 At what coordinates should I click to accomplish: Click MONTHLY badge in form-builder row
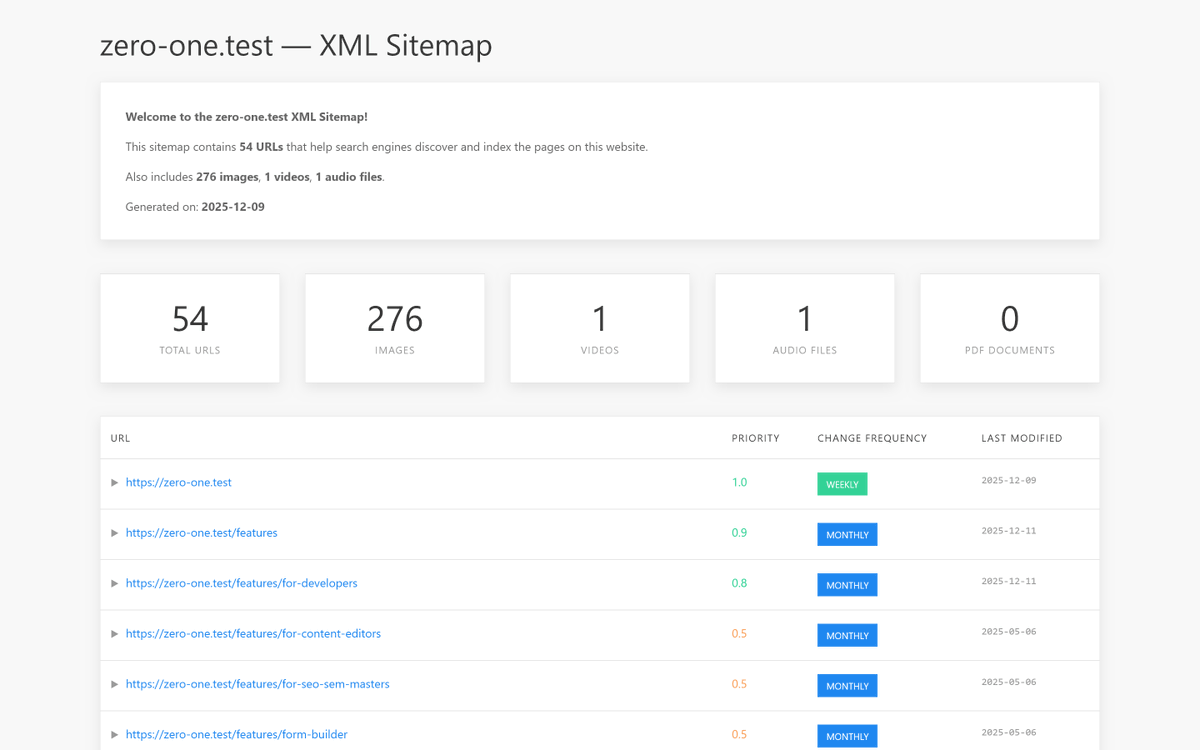847,737
